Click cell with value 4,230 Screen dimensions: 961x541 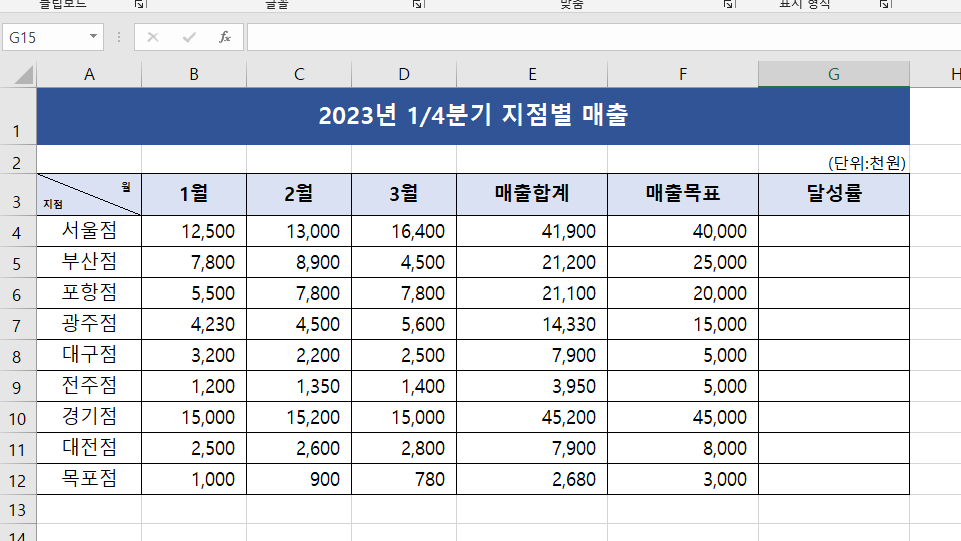(x=194, y=324)
